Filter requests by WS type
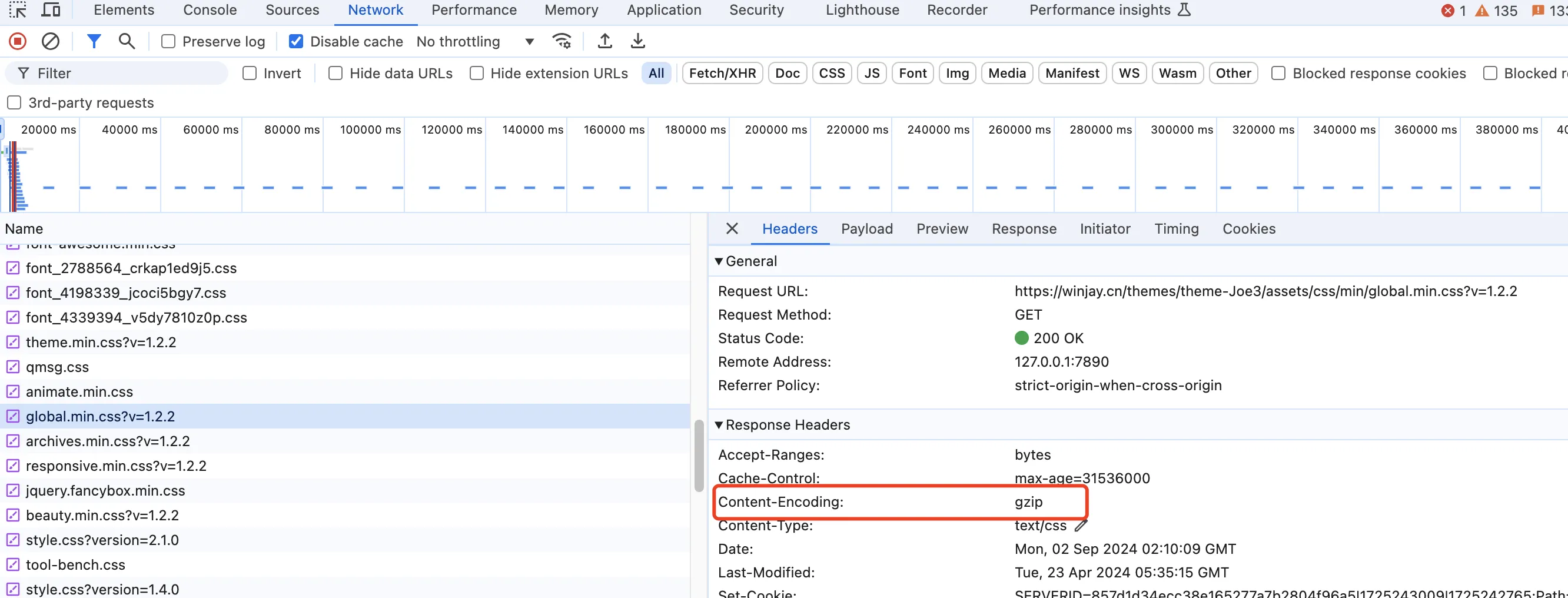 click(x=1129, y=73)
